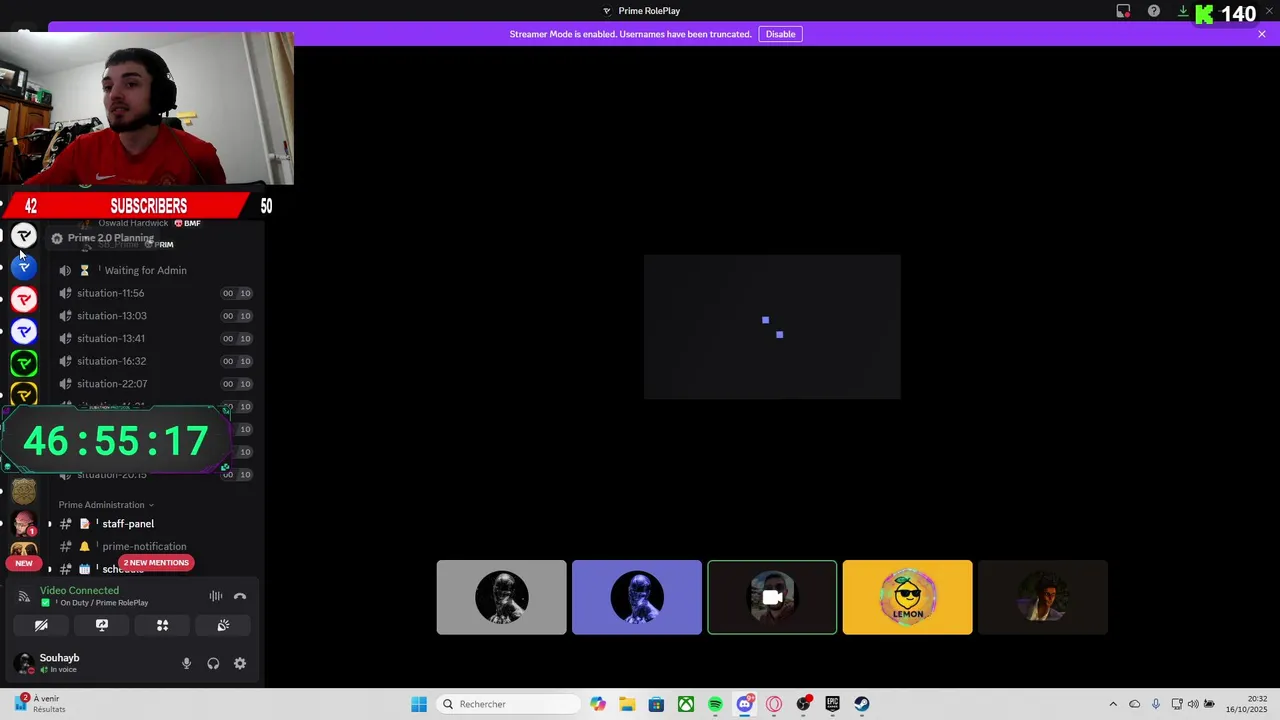Open Steam from taskbar
The image size is (1280, 720).
(862, 704)
